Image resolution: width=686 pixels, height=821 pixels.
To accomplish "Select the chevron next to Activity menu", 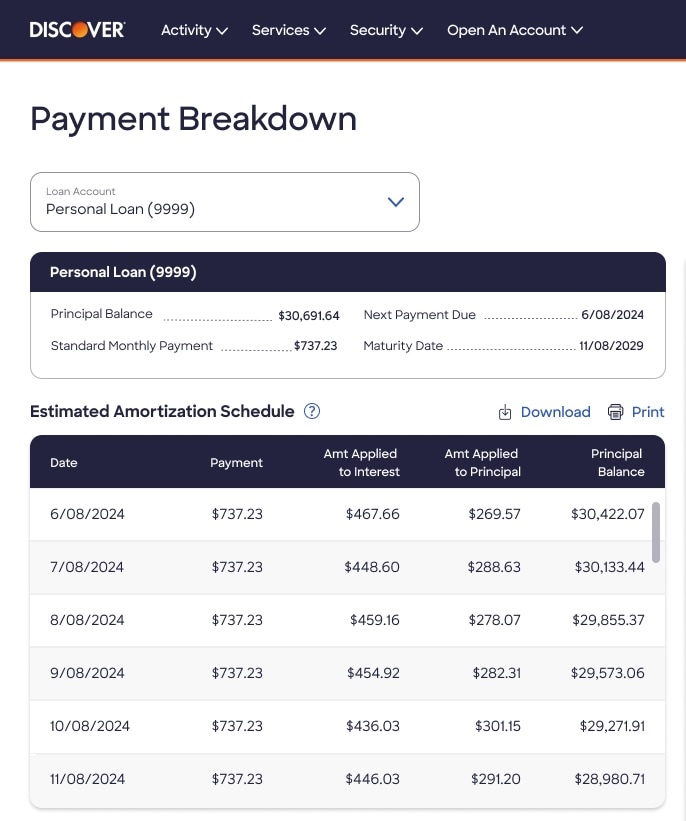I will (221, 30).
